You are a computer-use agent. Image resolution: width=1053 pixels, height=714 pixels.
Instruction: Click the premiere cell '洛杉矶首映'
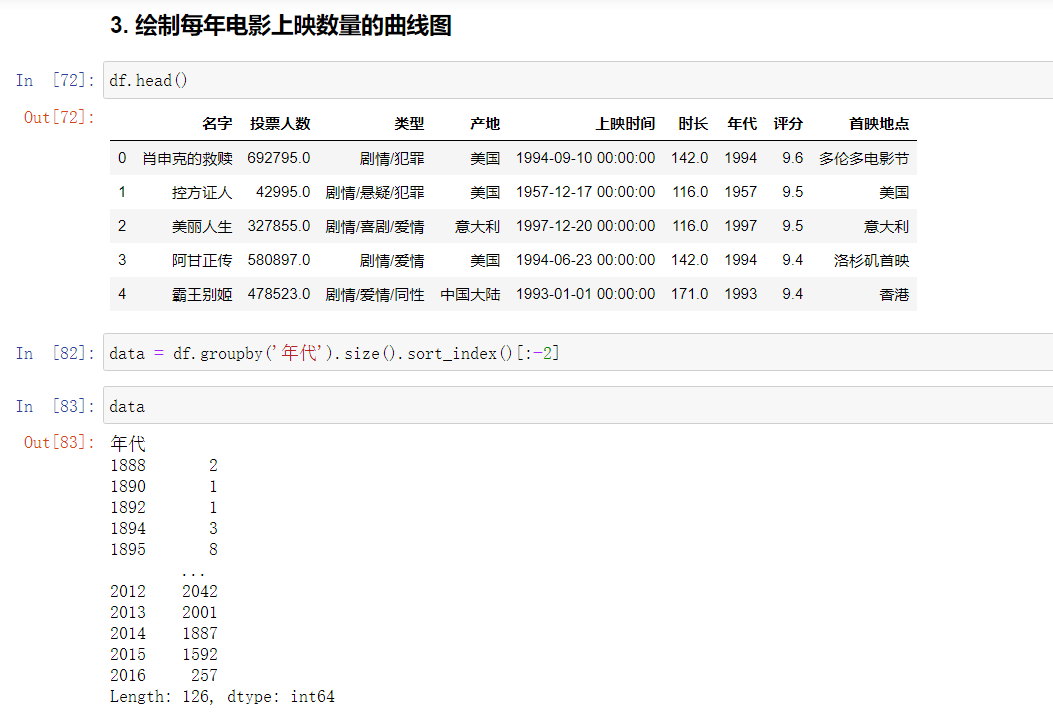[x=872, y=261]
